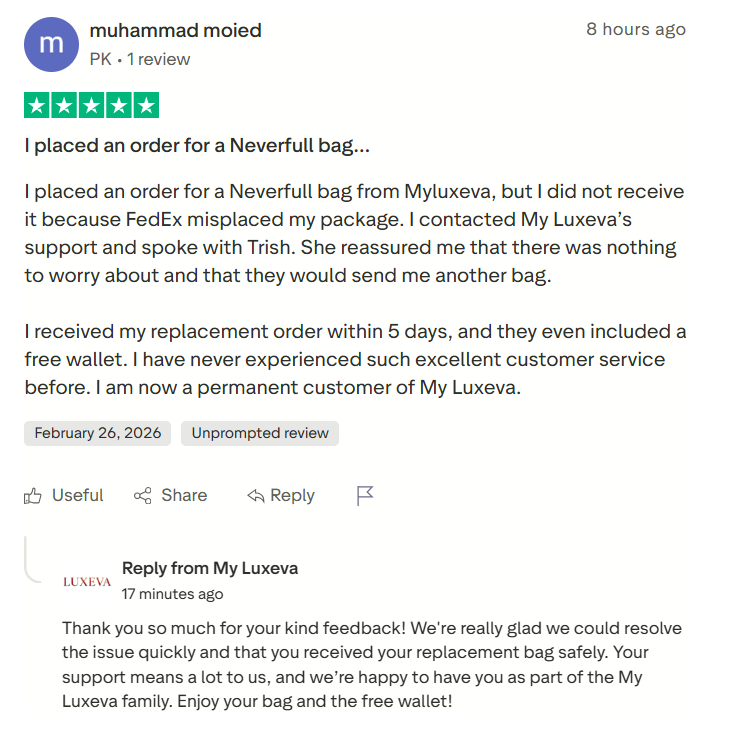Click the "17 minutes ago" reply timestamp

click(x=172, y=594)
